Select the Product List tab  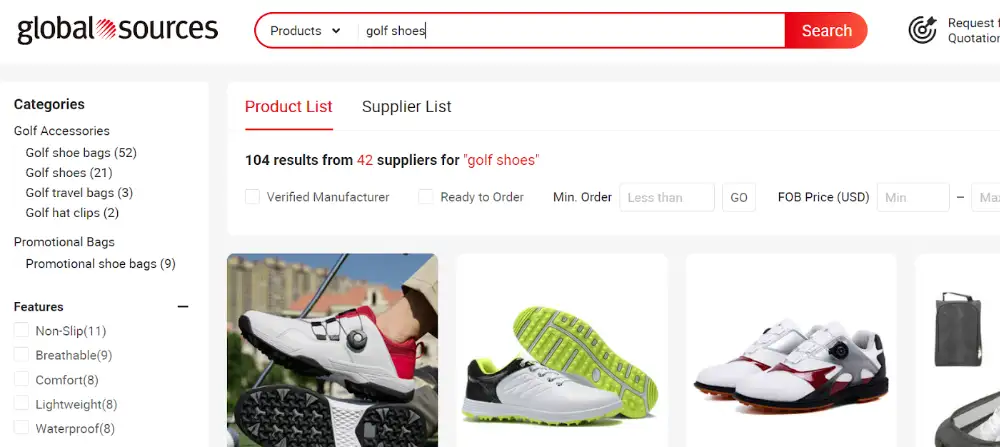(x=288, y=106)
